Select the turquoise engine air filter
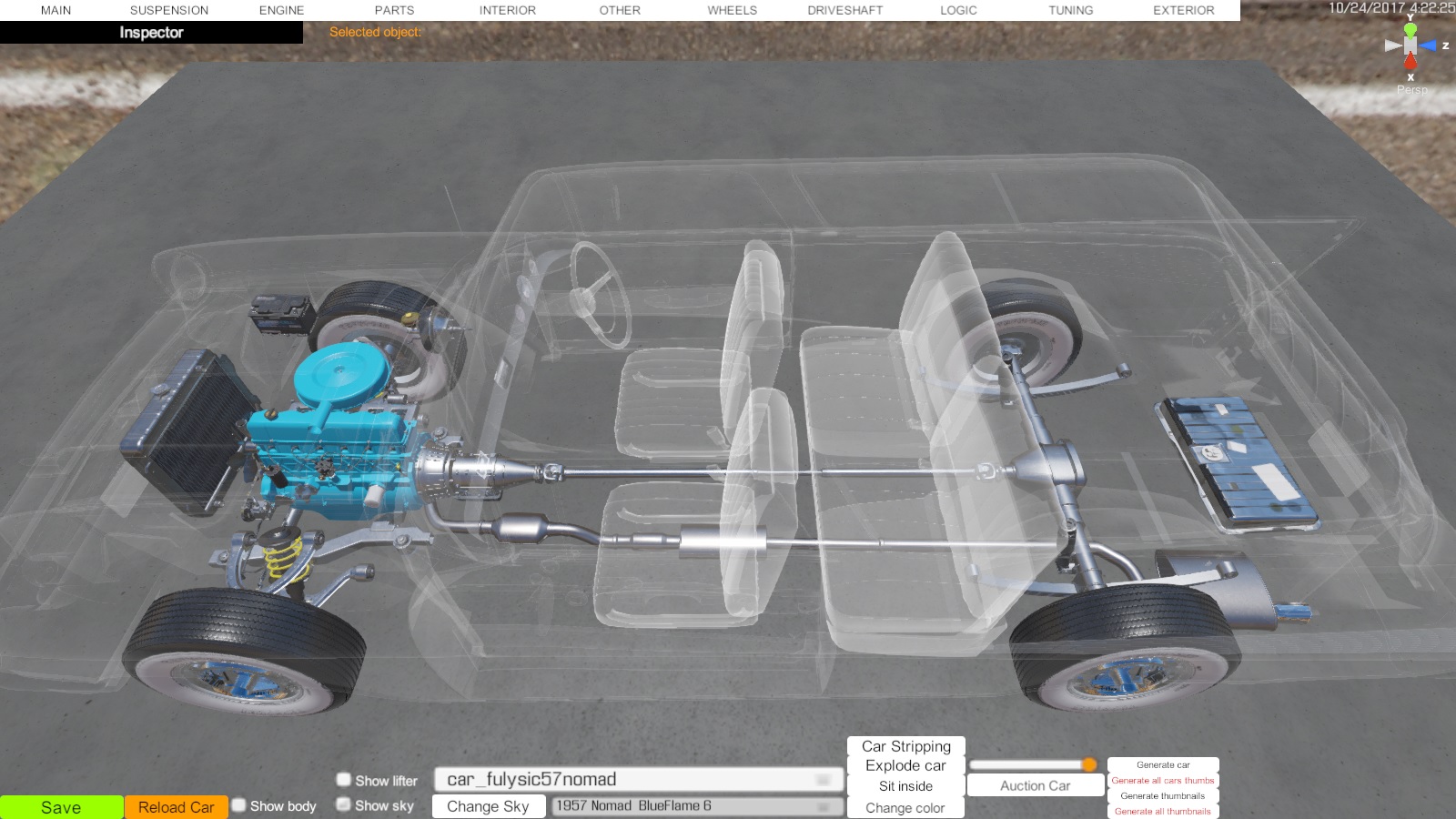The height and width of the screenshot is (819, 1456). coord(342,374)
